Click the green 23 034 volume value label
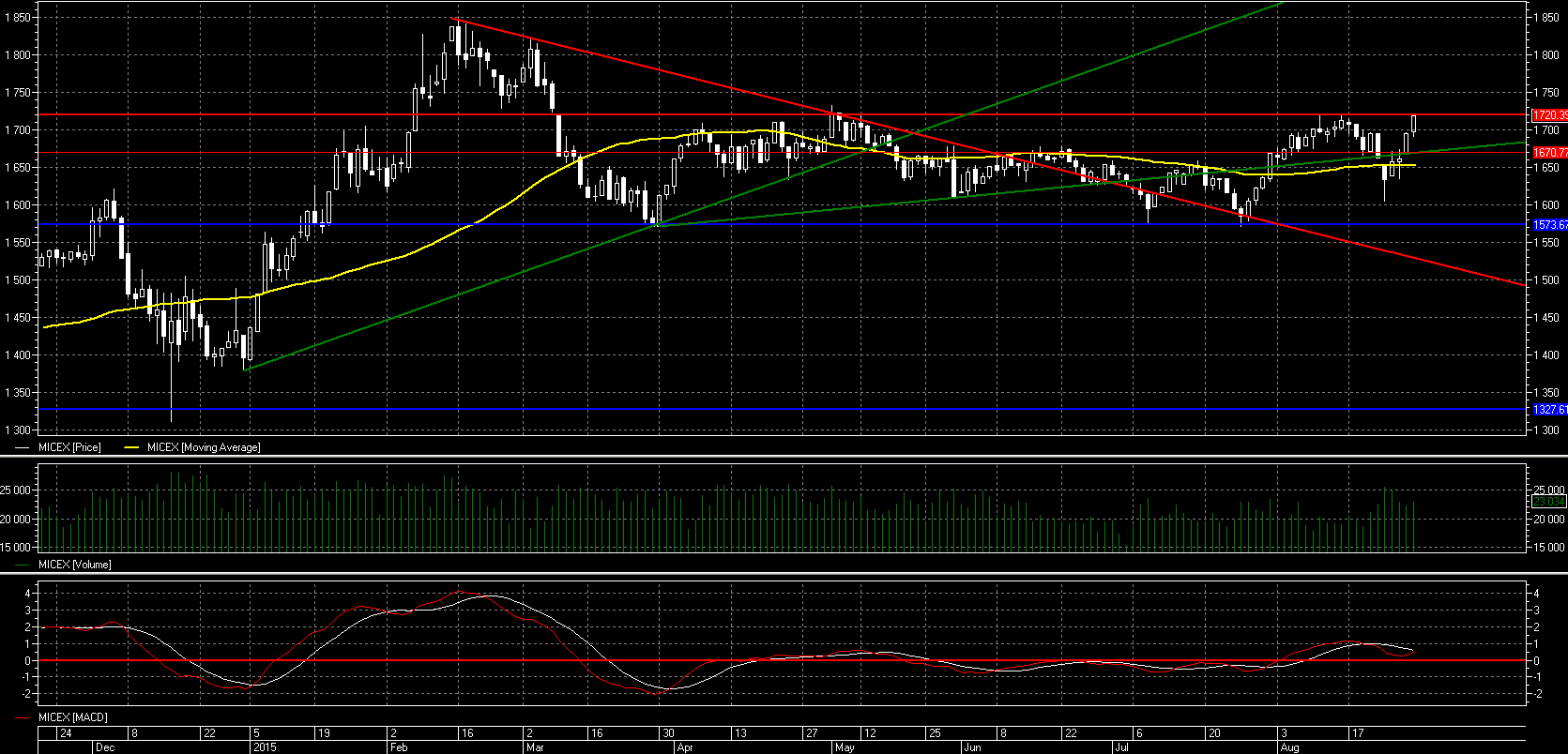1568x754 pixels. [1548, 503]
